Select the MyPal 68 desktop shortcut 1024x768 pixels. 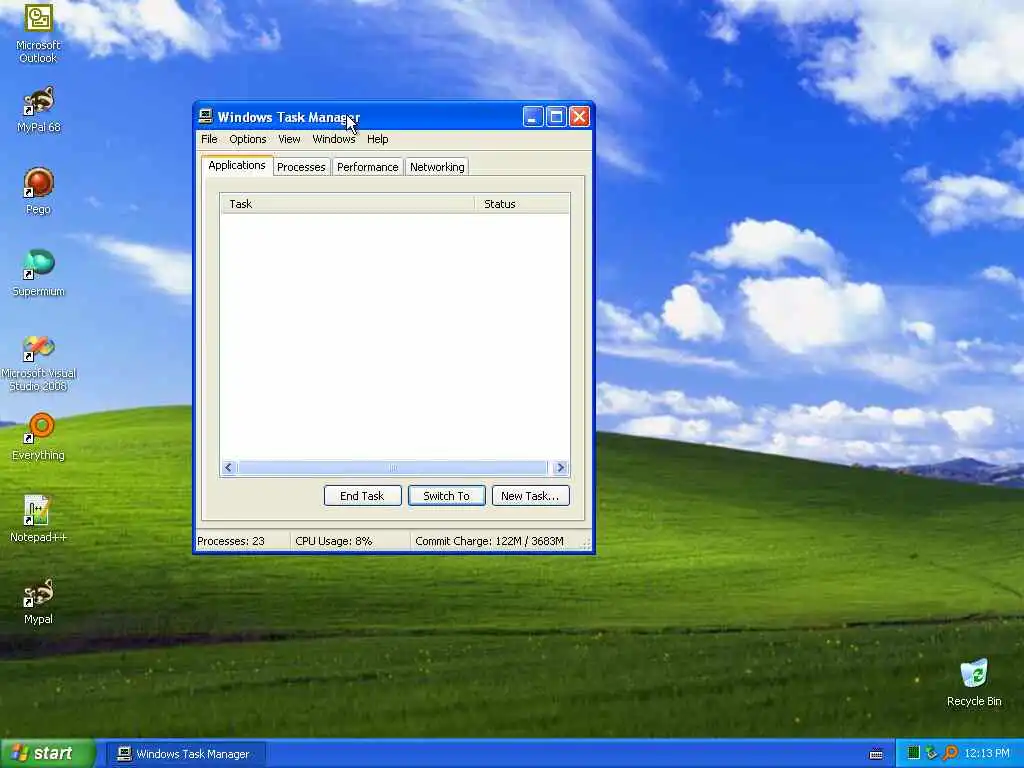coord(38,110)
